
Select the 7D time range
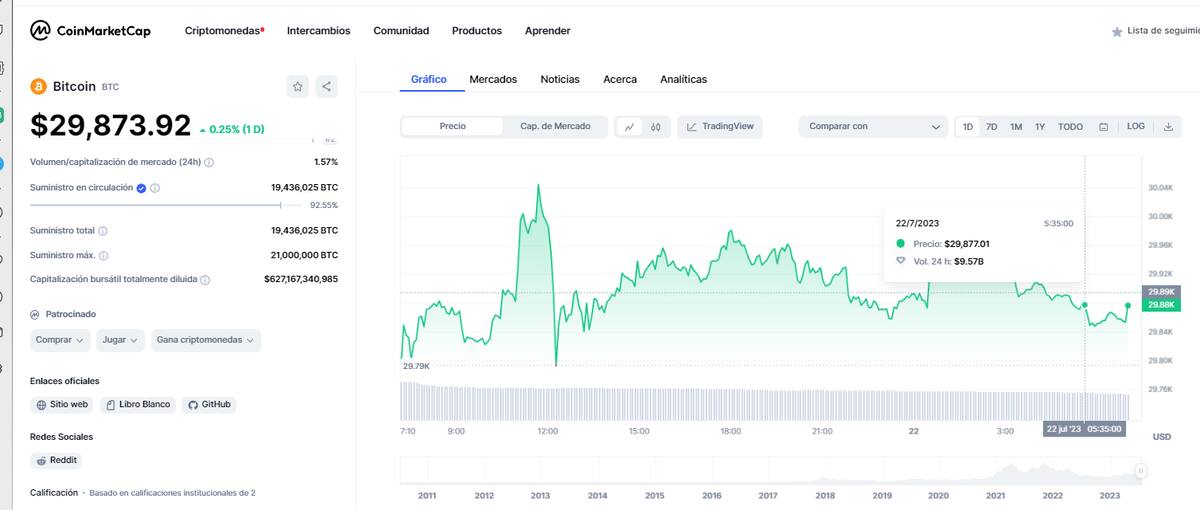tap(991, 127)
